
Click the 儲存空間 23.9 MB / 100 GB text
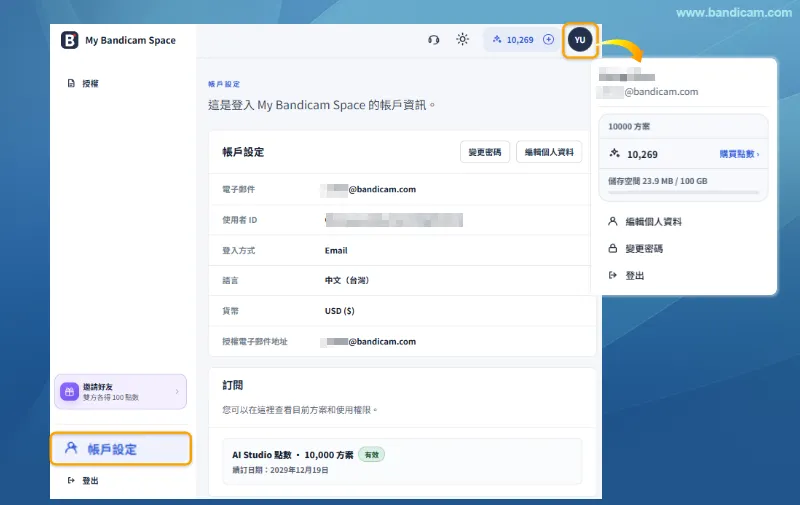[658, 181]
